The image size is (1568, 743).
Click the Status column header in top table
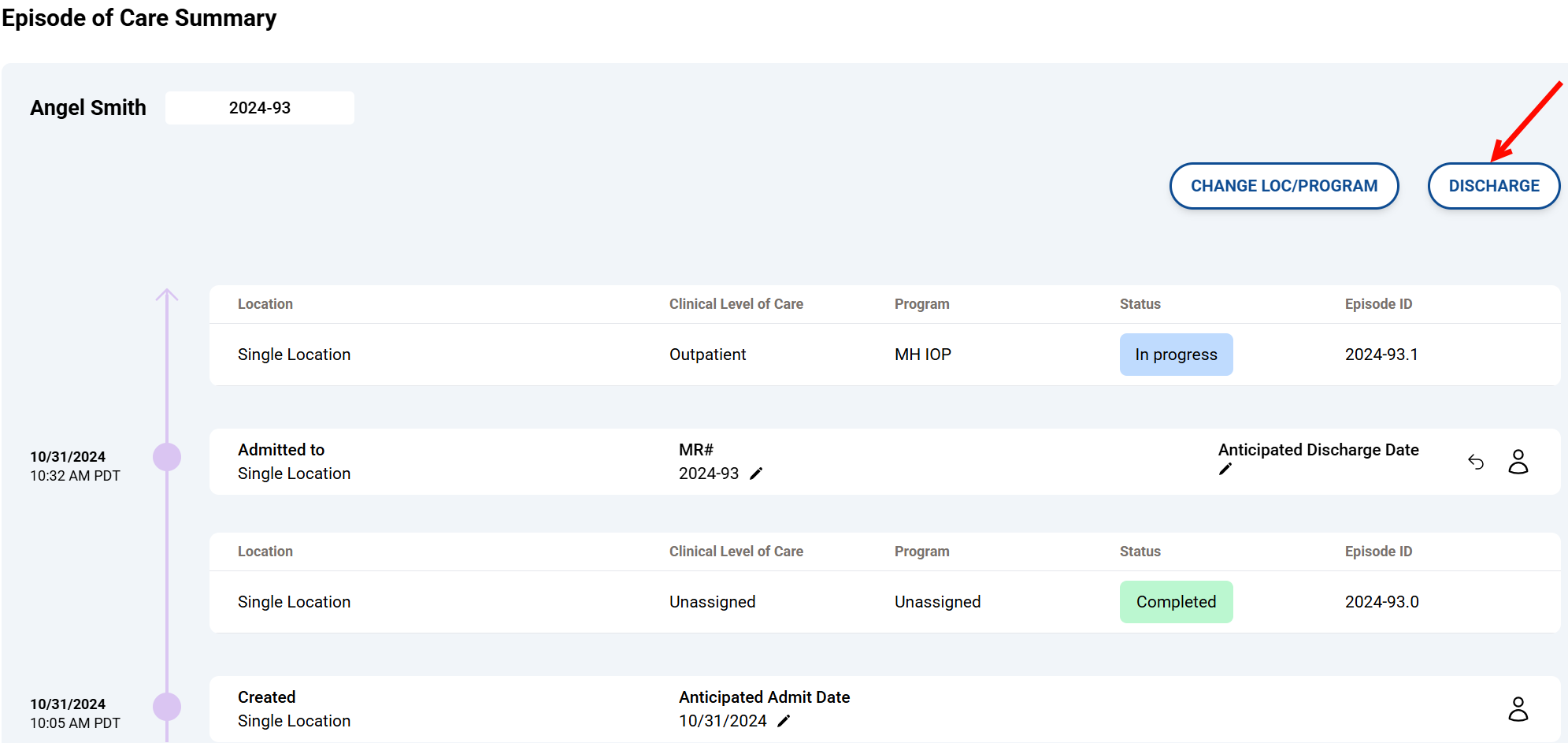pyautogui.click(x=1140, y=304)
